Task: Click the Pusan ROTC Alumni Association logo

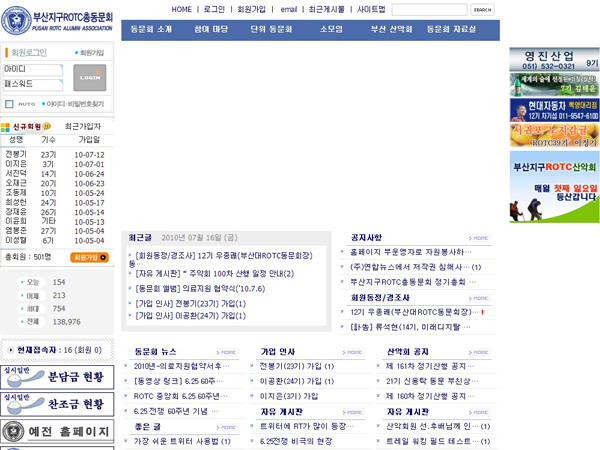Action: pyautogui.click(x=60, y=19)
